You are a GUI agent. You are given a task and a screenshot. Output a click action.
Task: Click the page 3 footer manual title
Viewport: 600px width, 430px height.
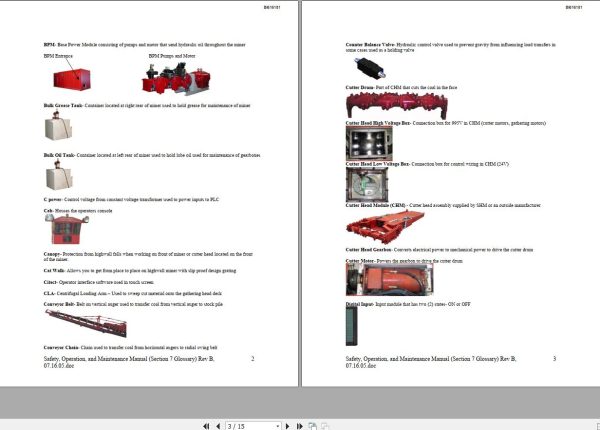431,362
